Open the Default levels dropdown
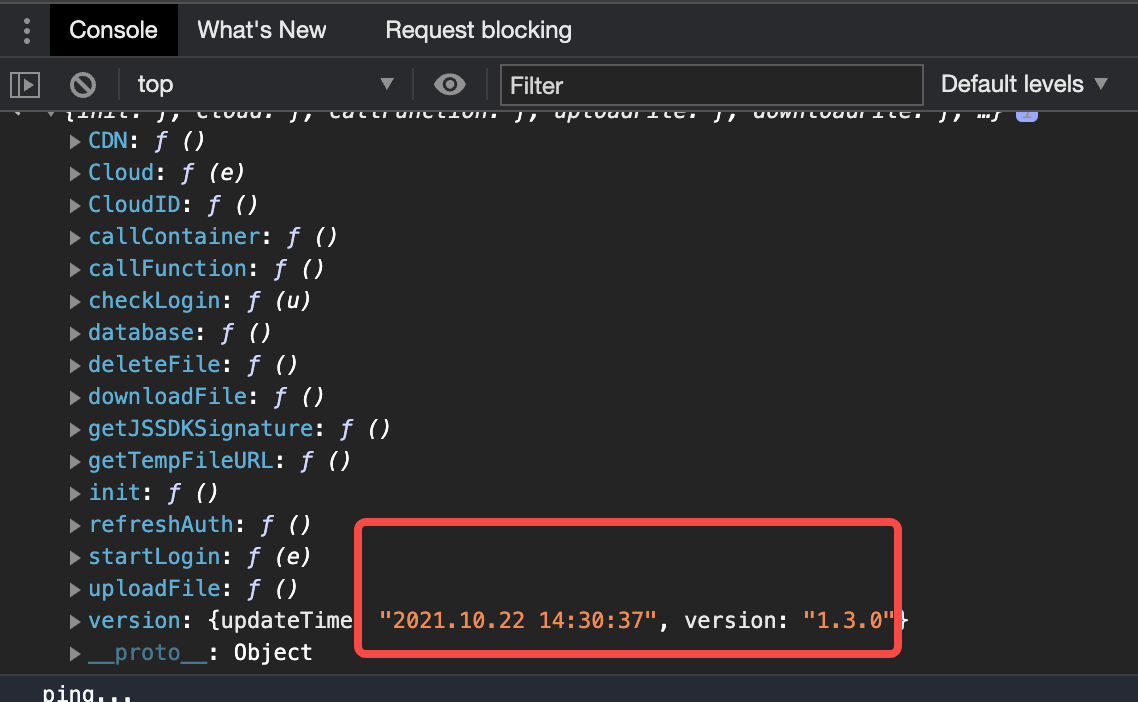 pyautogui.click(x=1023, y=84)
